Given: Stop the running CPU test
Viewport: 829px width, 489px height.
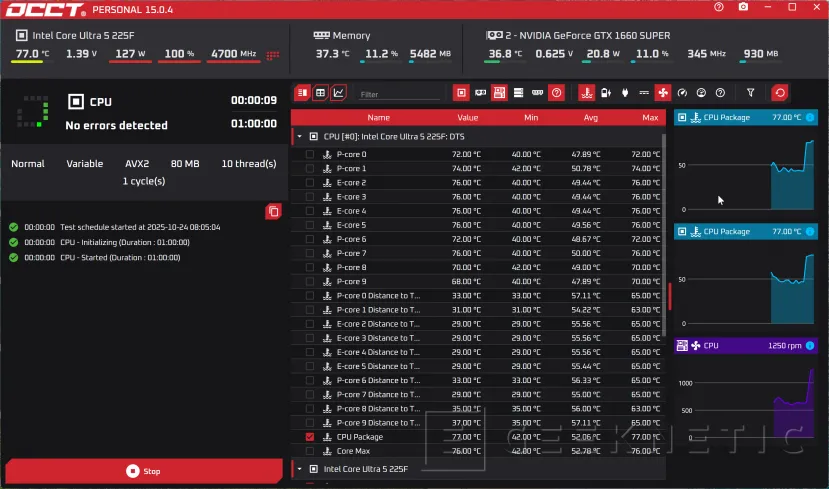Looking at the screenshot, I should pos(143,471).
